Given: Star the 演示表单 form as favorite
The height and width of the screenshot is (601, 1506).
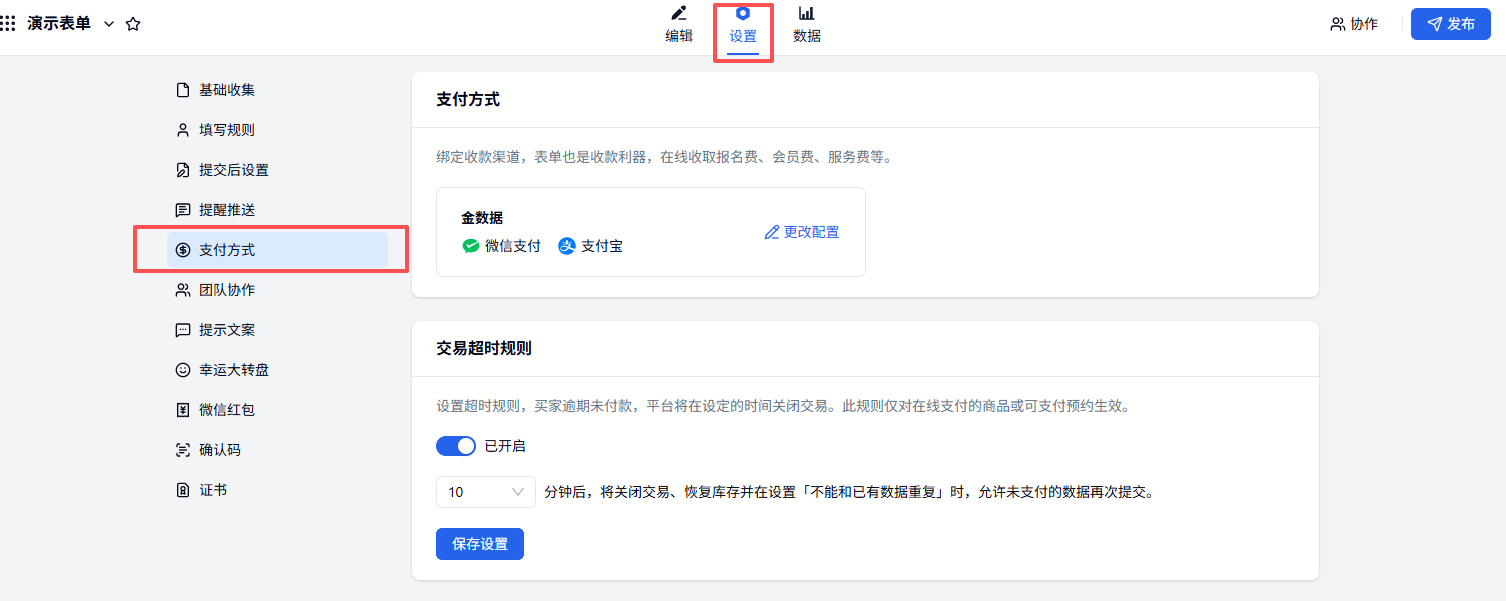Looking at the screenshot, I should (133, 24).
